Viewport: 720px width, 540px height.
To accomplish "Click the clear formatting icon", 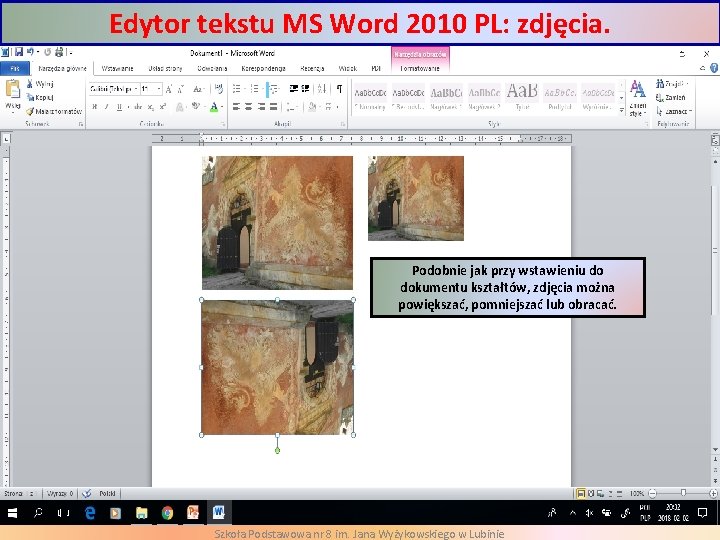I will pos(219,89).
